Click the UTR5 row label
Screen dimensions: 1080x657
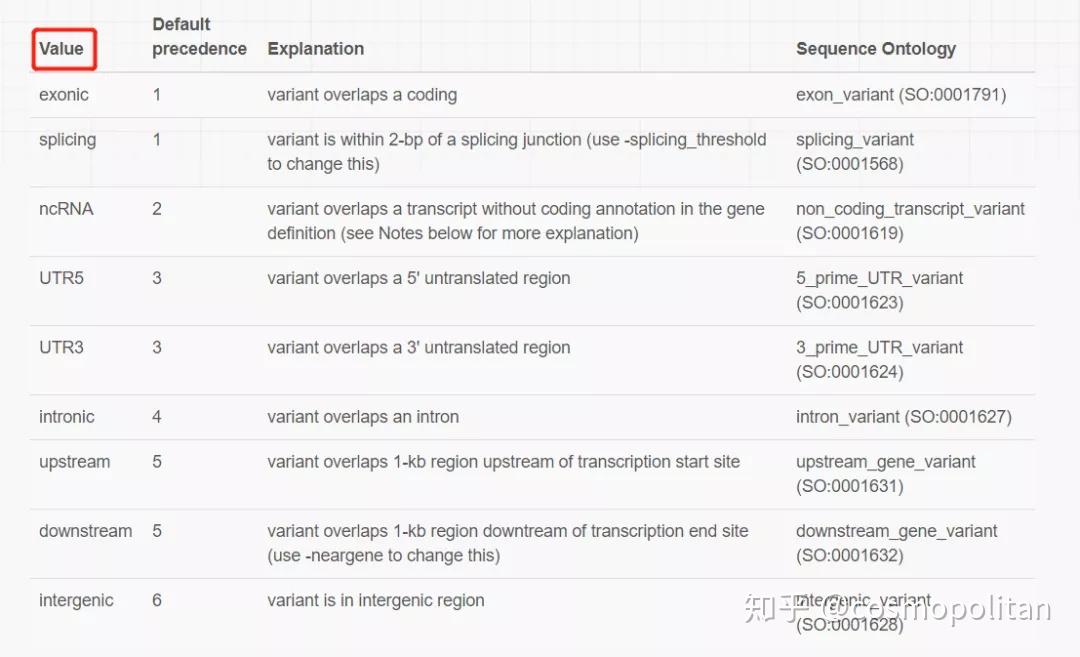pos(61,278)
